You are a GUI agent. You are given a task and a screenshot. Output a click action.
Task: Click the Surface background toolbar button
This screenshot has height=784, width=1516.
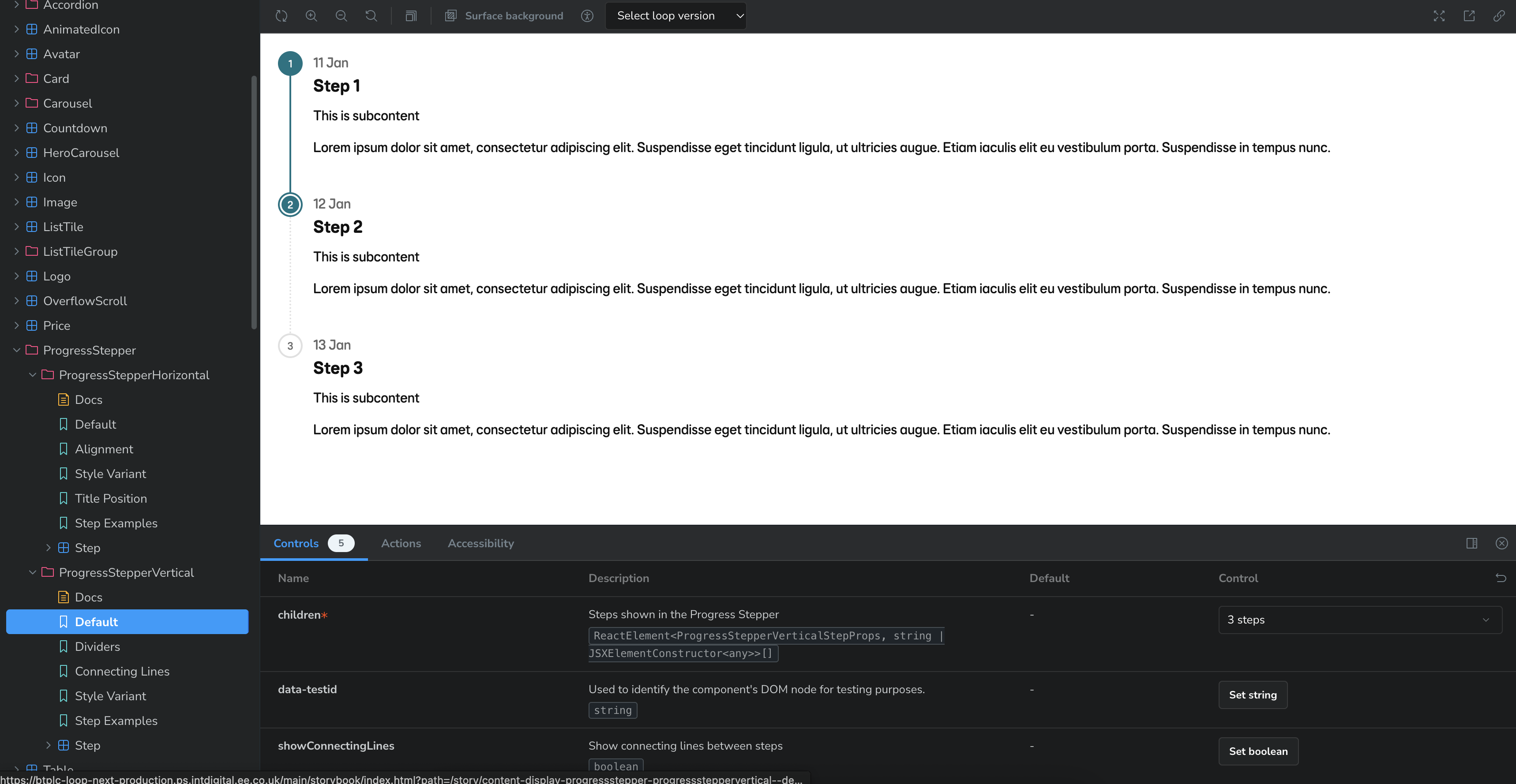pyautogui.click(x=504, y=16)
